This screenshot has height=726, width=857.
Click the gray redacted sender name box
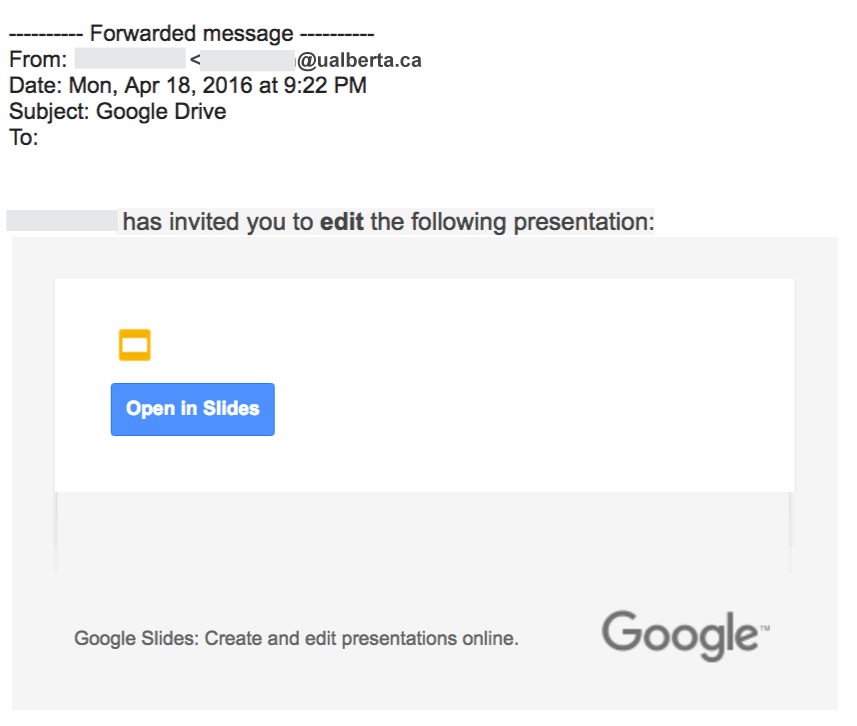point(128,57)
